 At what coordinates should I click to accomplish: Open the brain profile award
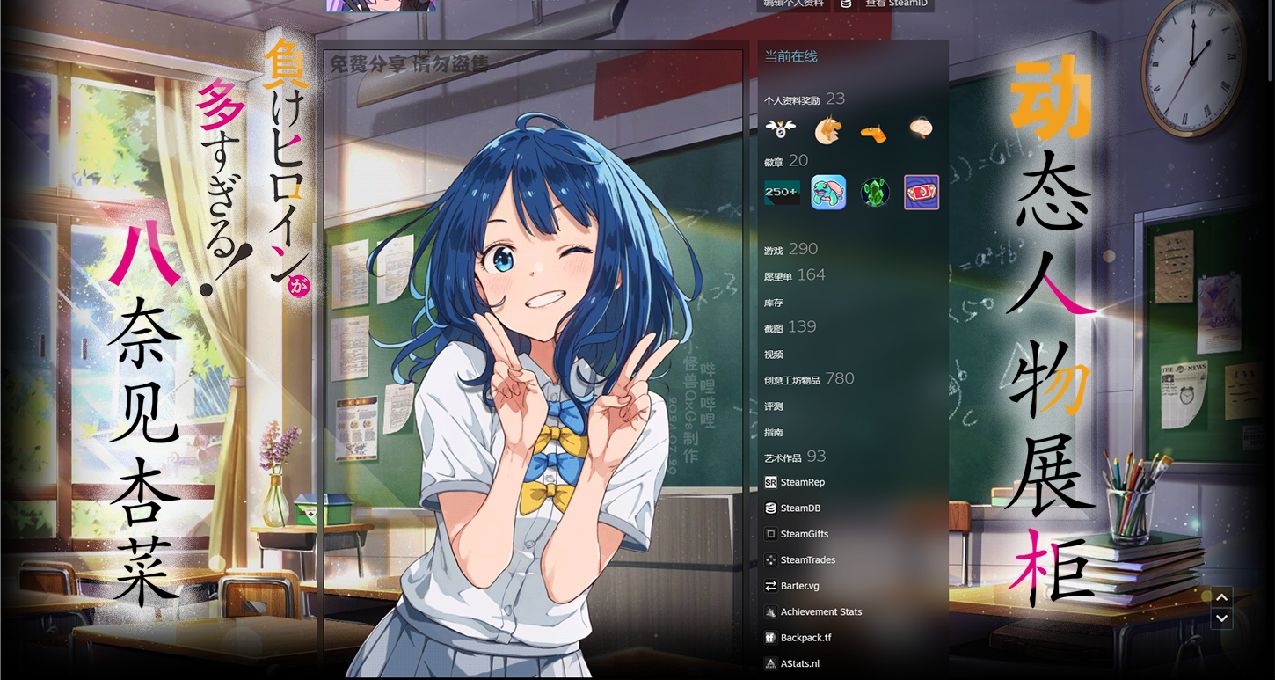click(922, 128)
